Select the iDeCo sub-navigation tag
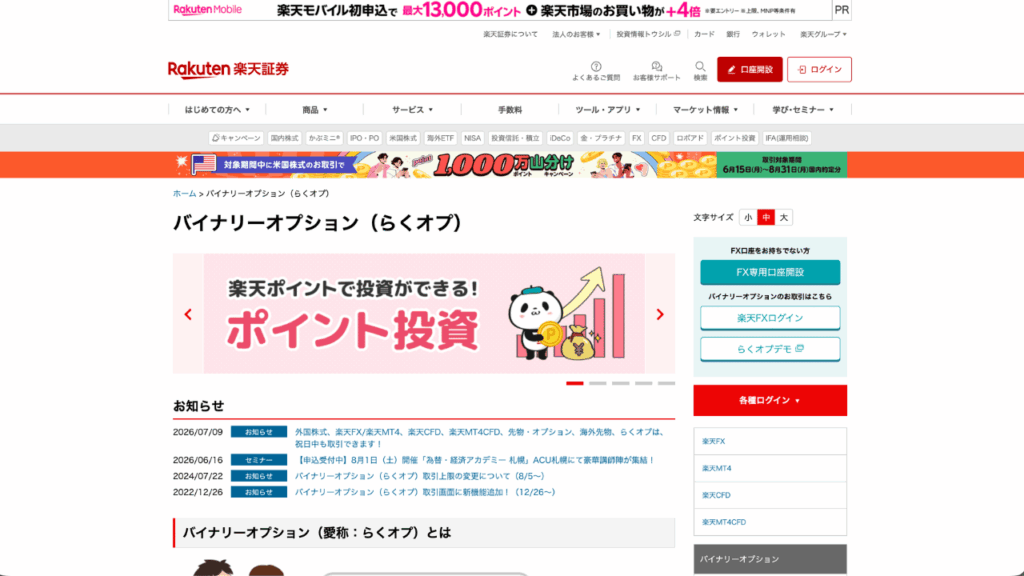 point(560,138)
